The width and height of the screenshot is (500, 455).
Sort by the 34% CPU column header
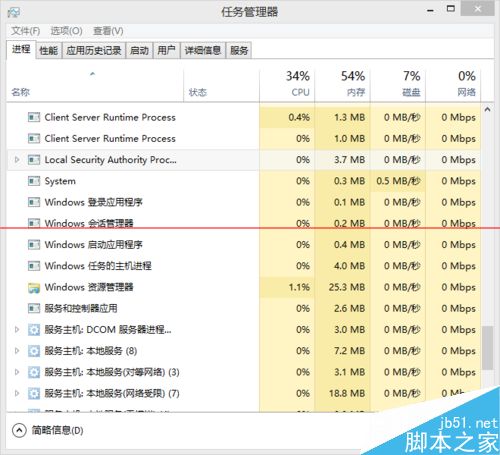click(x=287, y=85)
